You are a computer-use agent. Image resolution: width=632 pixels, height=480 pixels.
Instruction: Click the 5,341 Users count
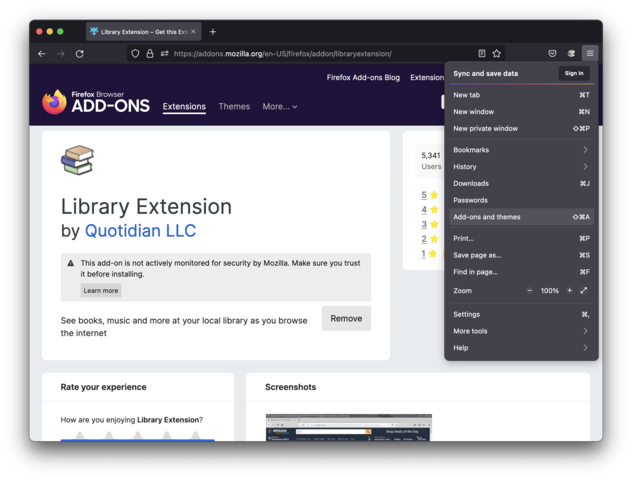point(431,161)
